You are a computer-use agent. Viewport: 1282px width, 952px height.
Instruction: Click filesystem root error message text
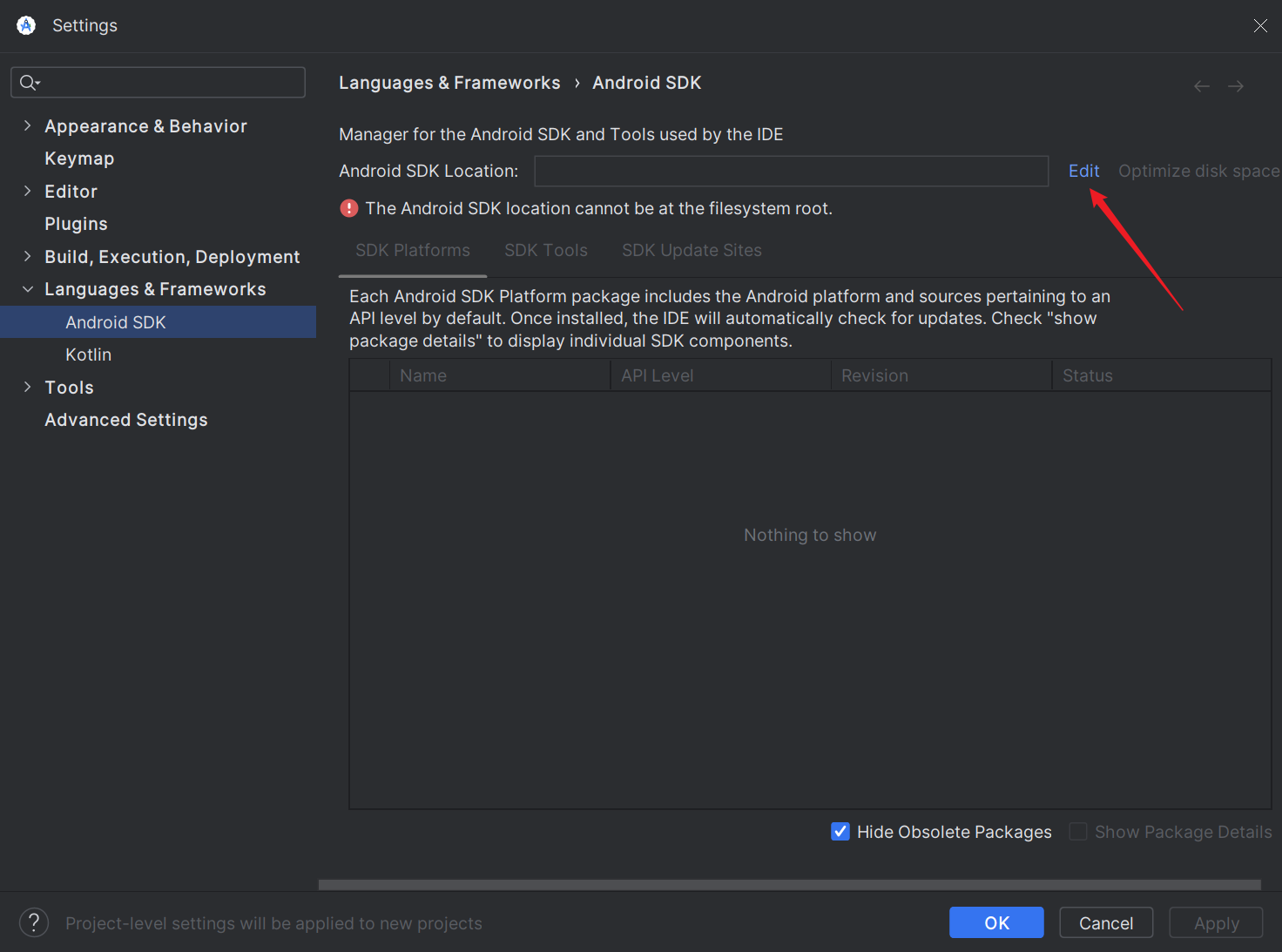[599, 208]
